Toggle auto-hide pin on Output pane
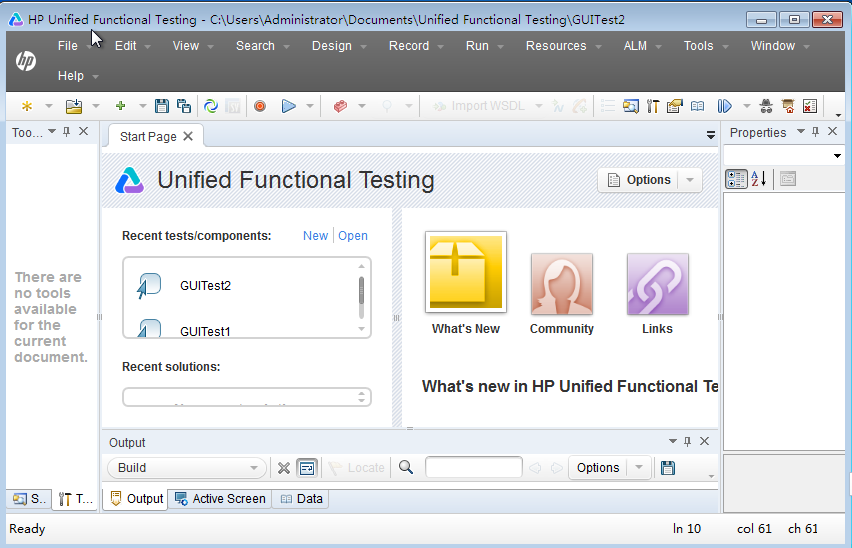 [x=687, y=442]
